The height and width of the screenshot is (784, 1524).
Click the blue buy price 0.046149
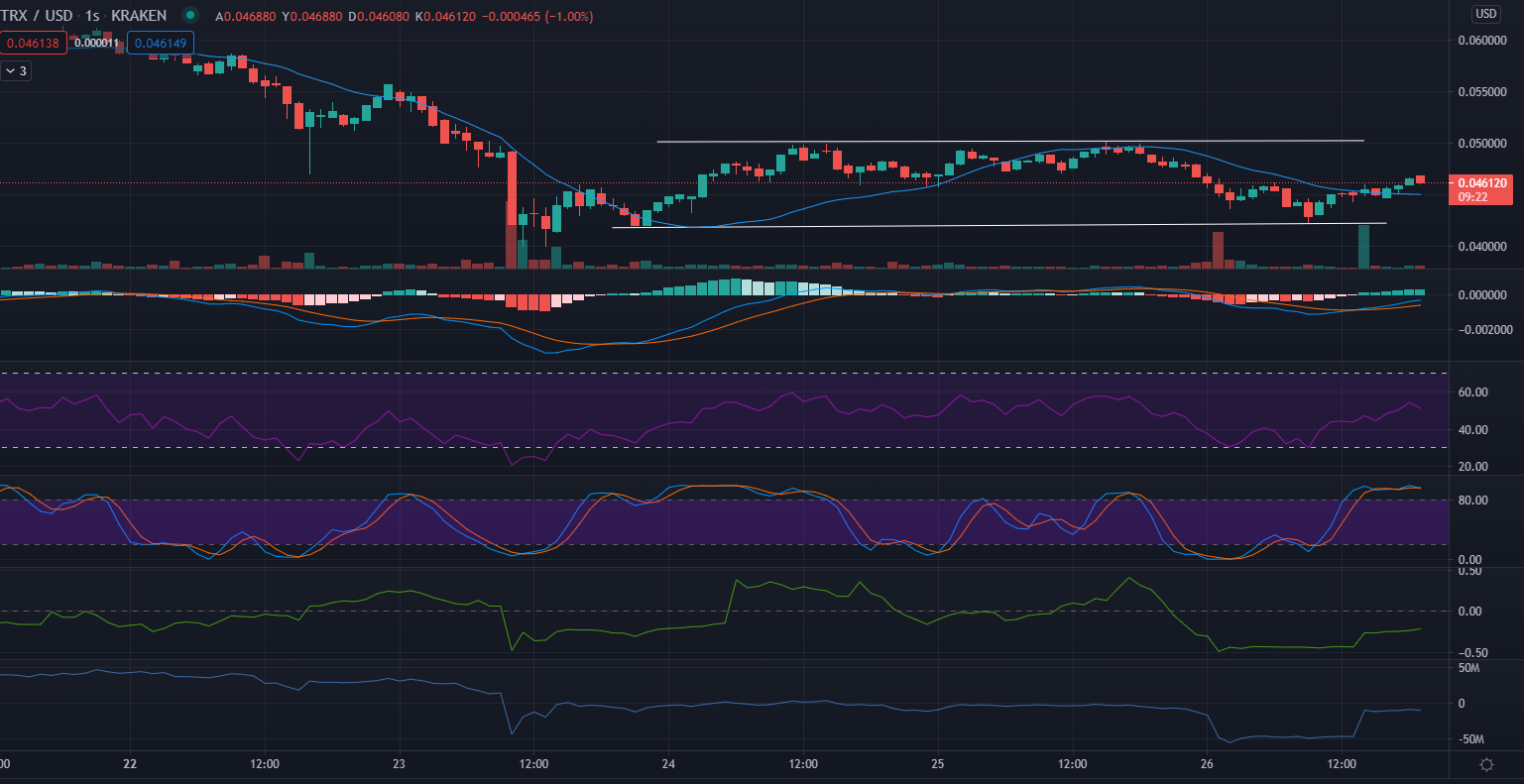(160, 43)
